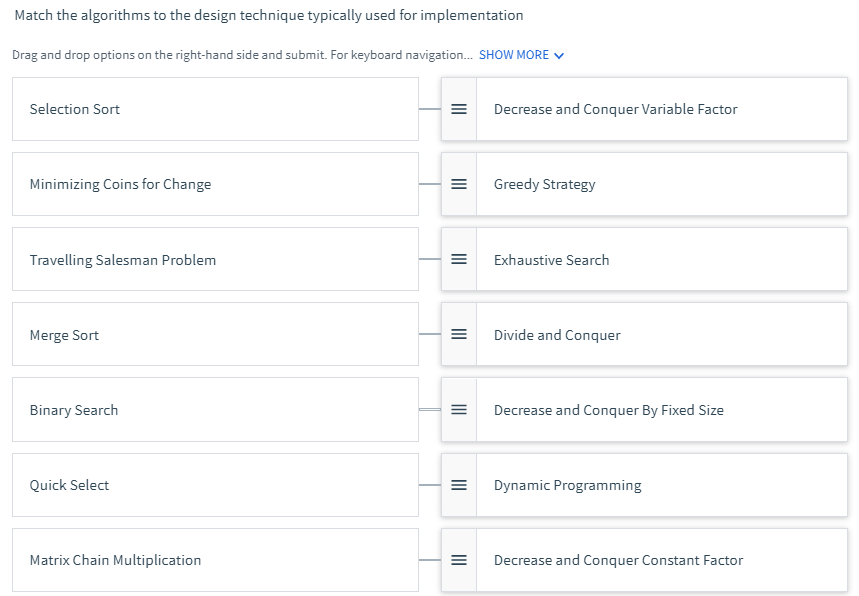Click the Exhaustive Search drag handle icon
Screen dimensions: 859x596
tap(459, 259)
